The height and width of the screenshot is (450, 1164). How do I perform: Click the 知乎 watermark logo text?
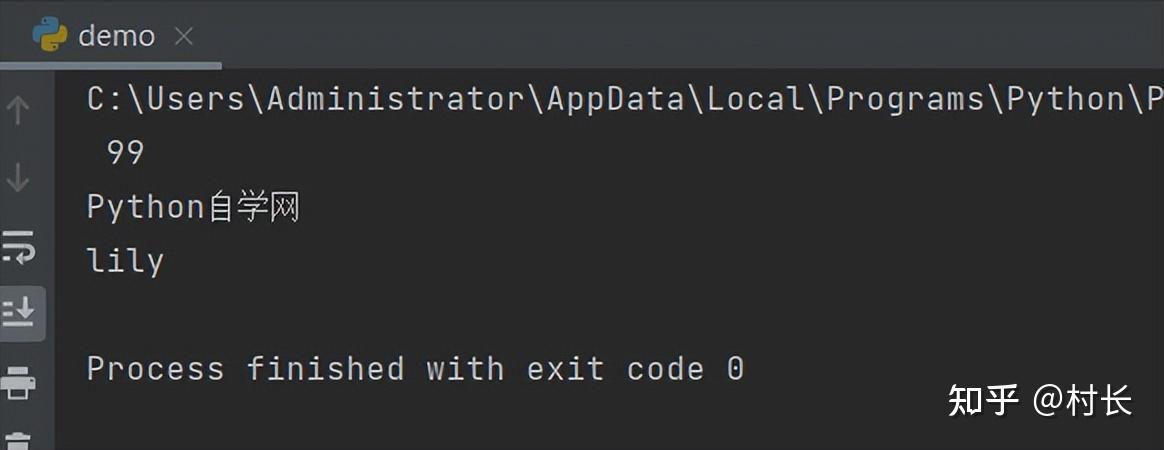(983, 402)
